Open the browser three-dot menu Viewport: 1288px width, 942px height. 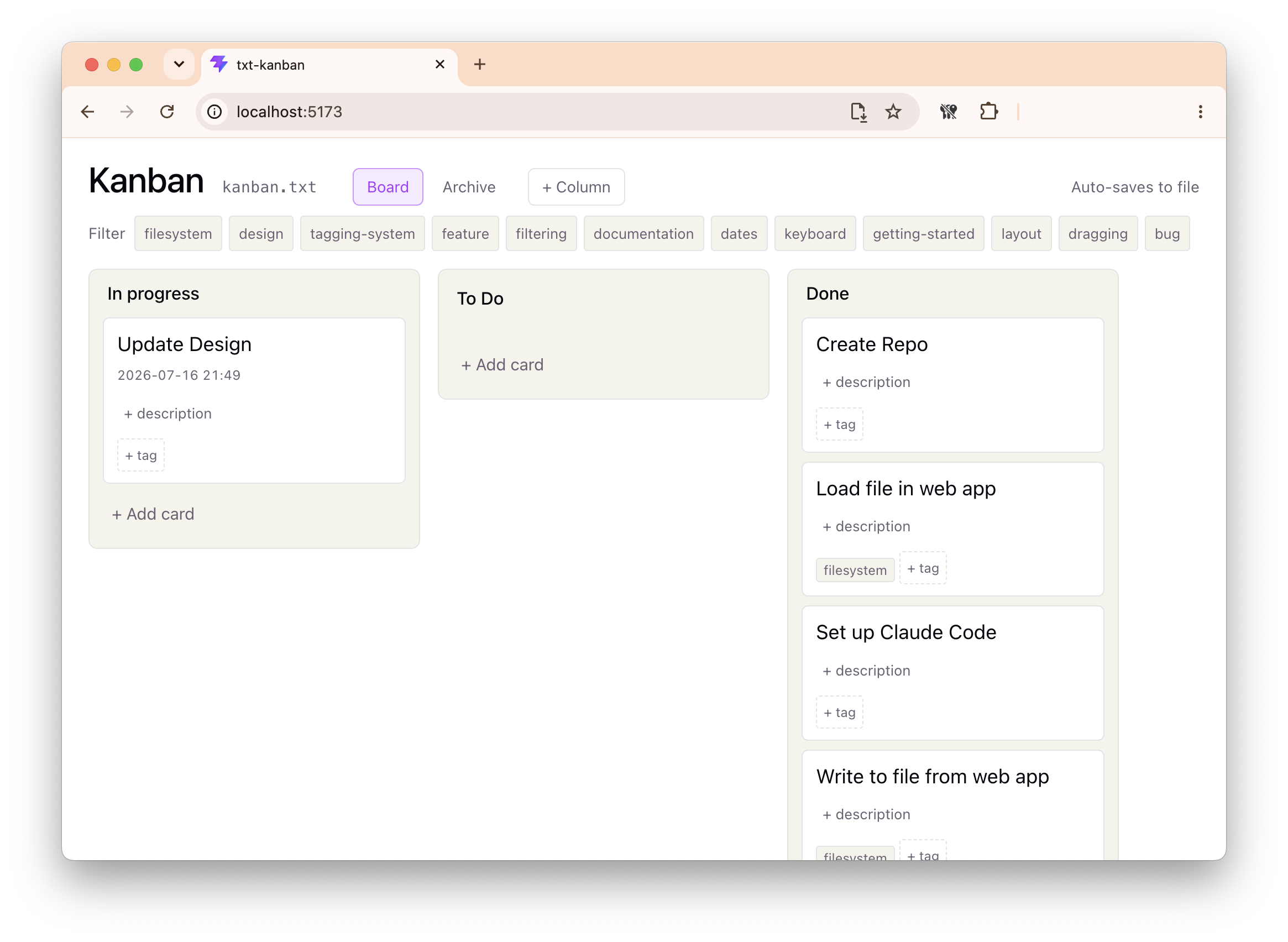tap(1200, 112)
